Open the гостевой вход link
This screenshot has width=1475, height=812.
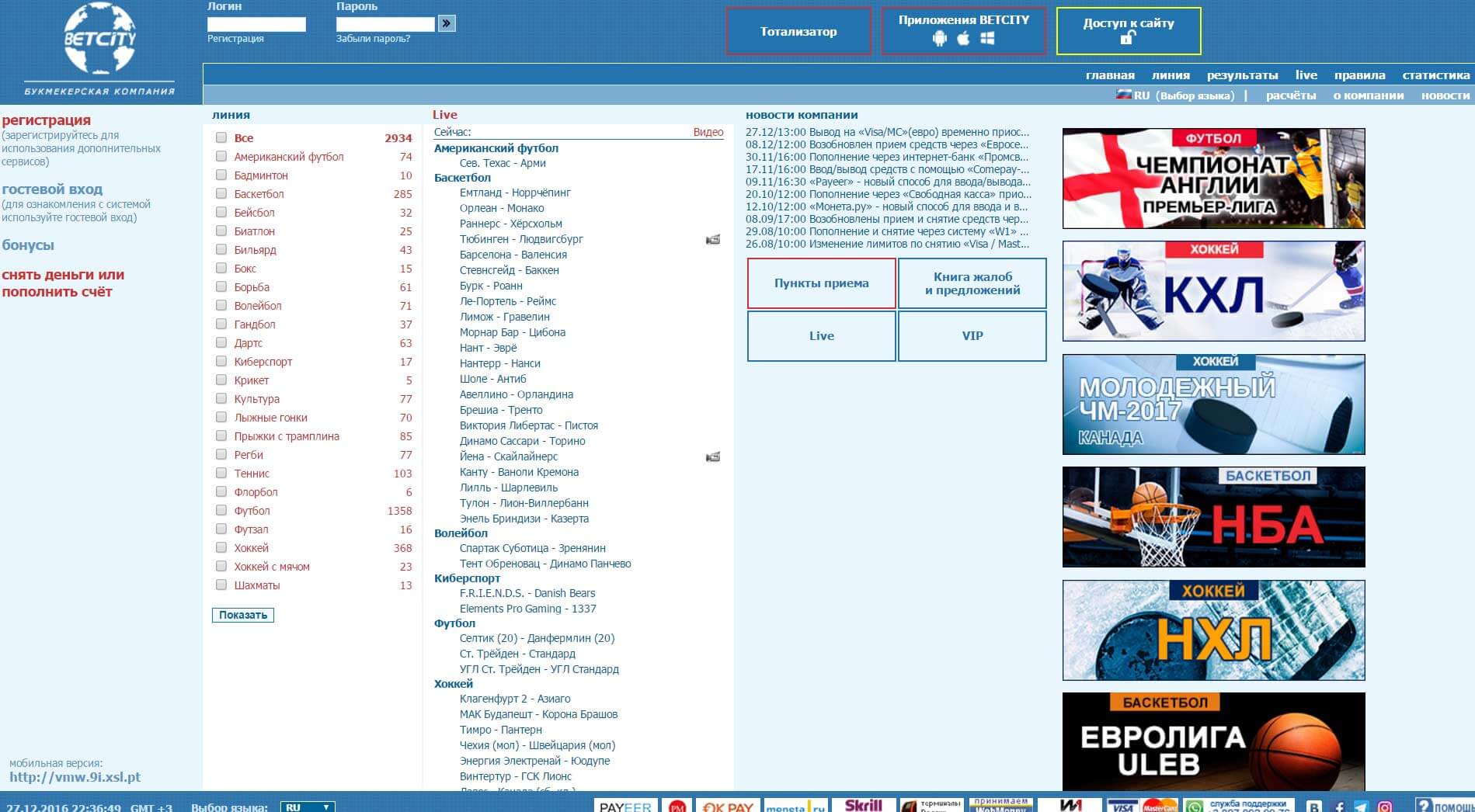[52, 189]
